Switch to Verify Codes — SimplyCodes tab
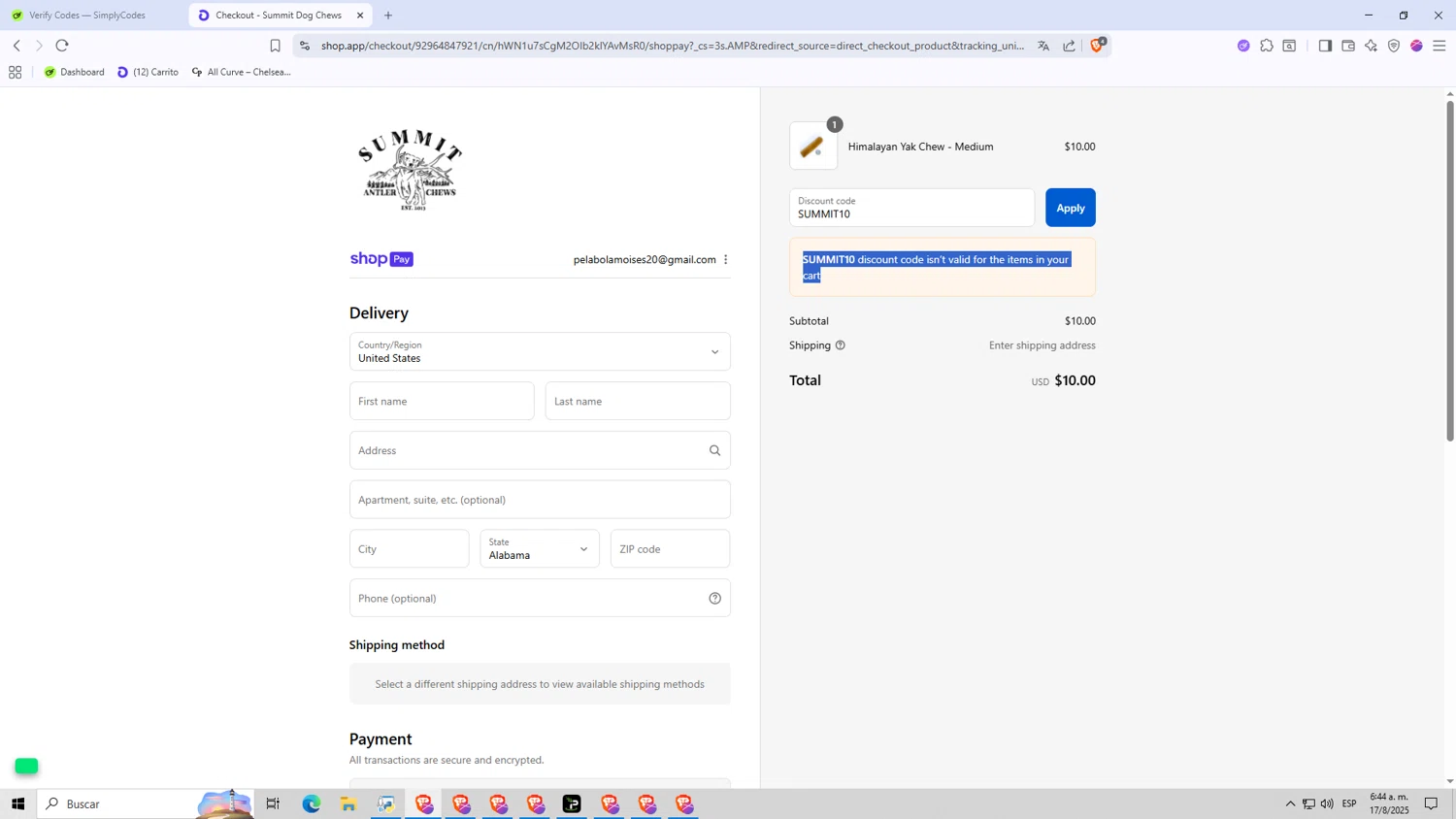Image resolution: width=1456 pixels, height=819 pixels. click(87, 16)
